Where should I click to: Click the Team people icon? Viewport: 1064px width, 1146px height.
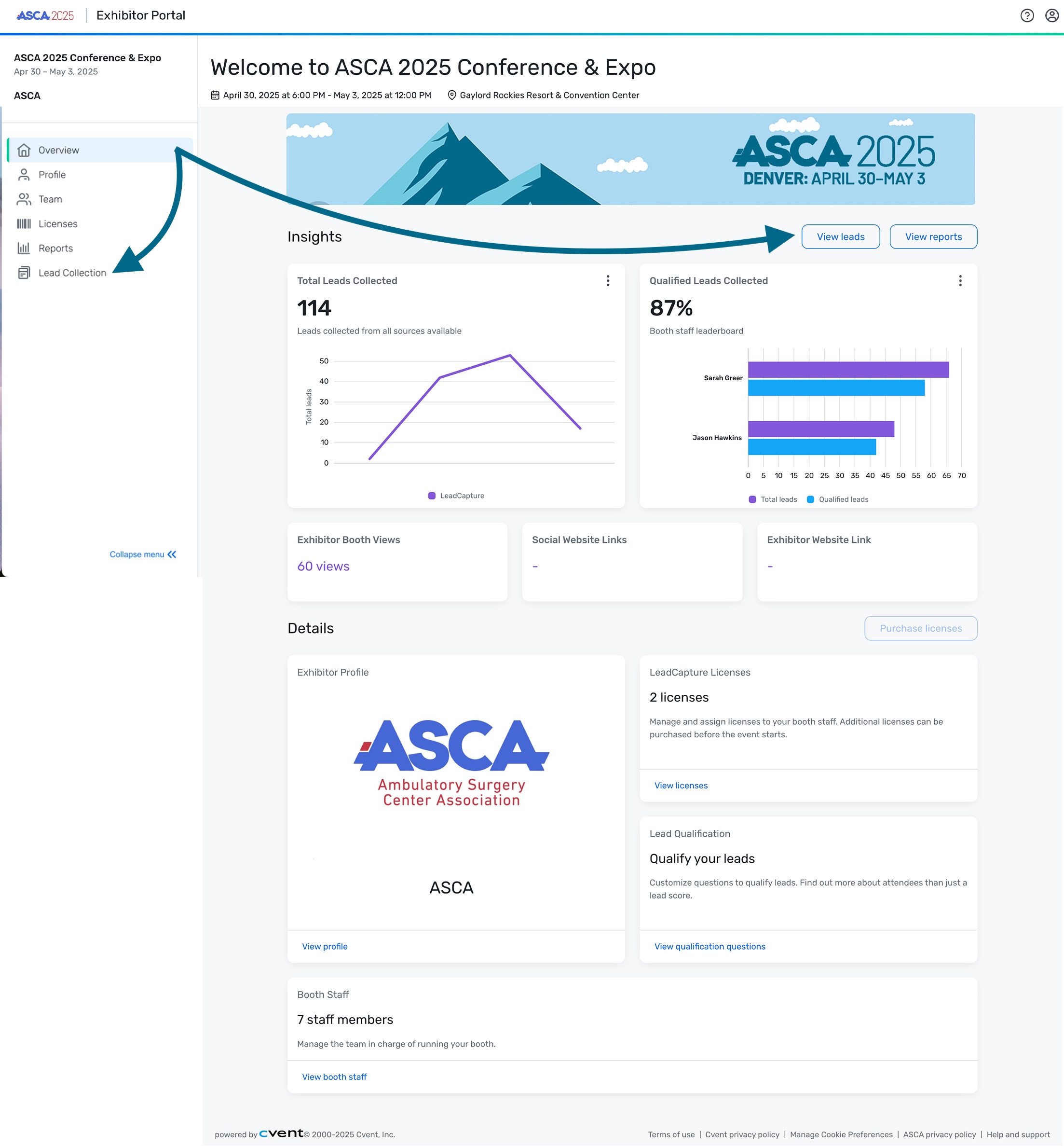24,199
